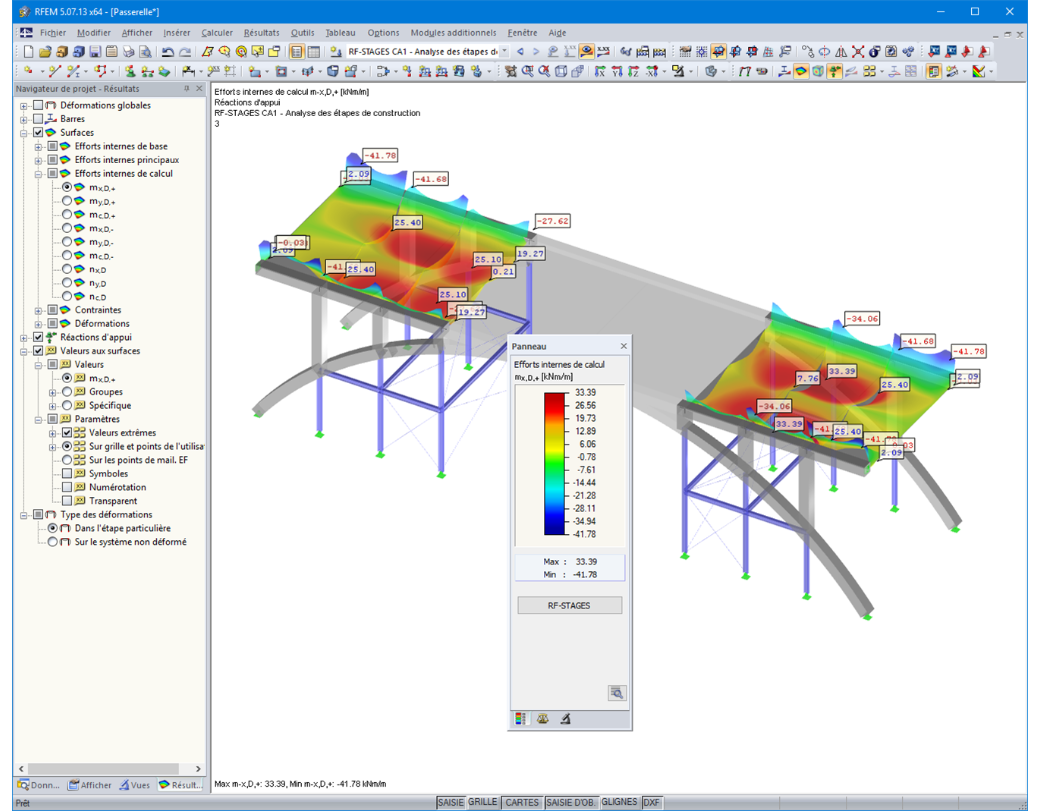The width and height of the screenshot is (1040, 811).
Task: Select the Spécifique values radio option
Action: point(67,405)
